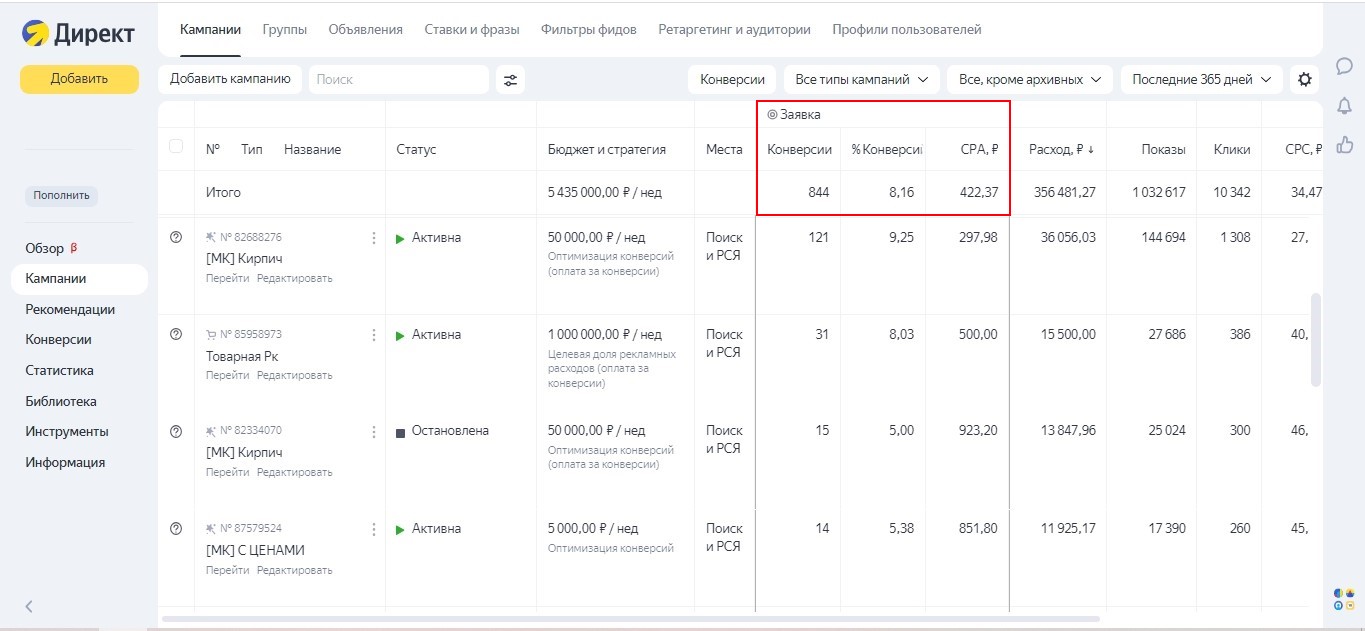The width and height of the screenshot is (1365, 631).
Task: Click the thumbs-up feedback icon
Action: [1345, 144]
